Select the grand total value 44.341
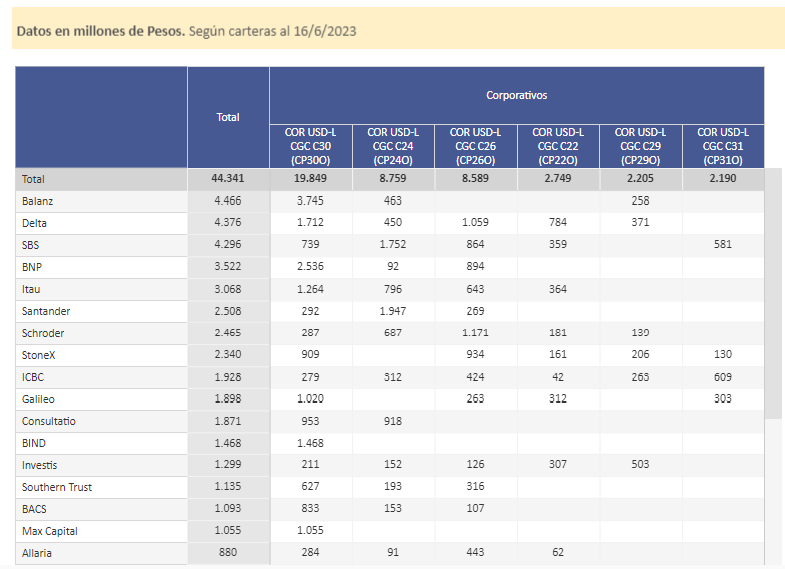 click(x=228, y=179)
